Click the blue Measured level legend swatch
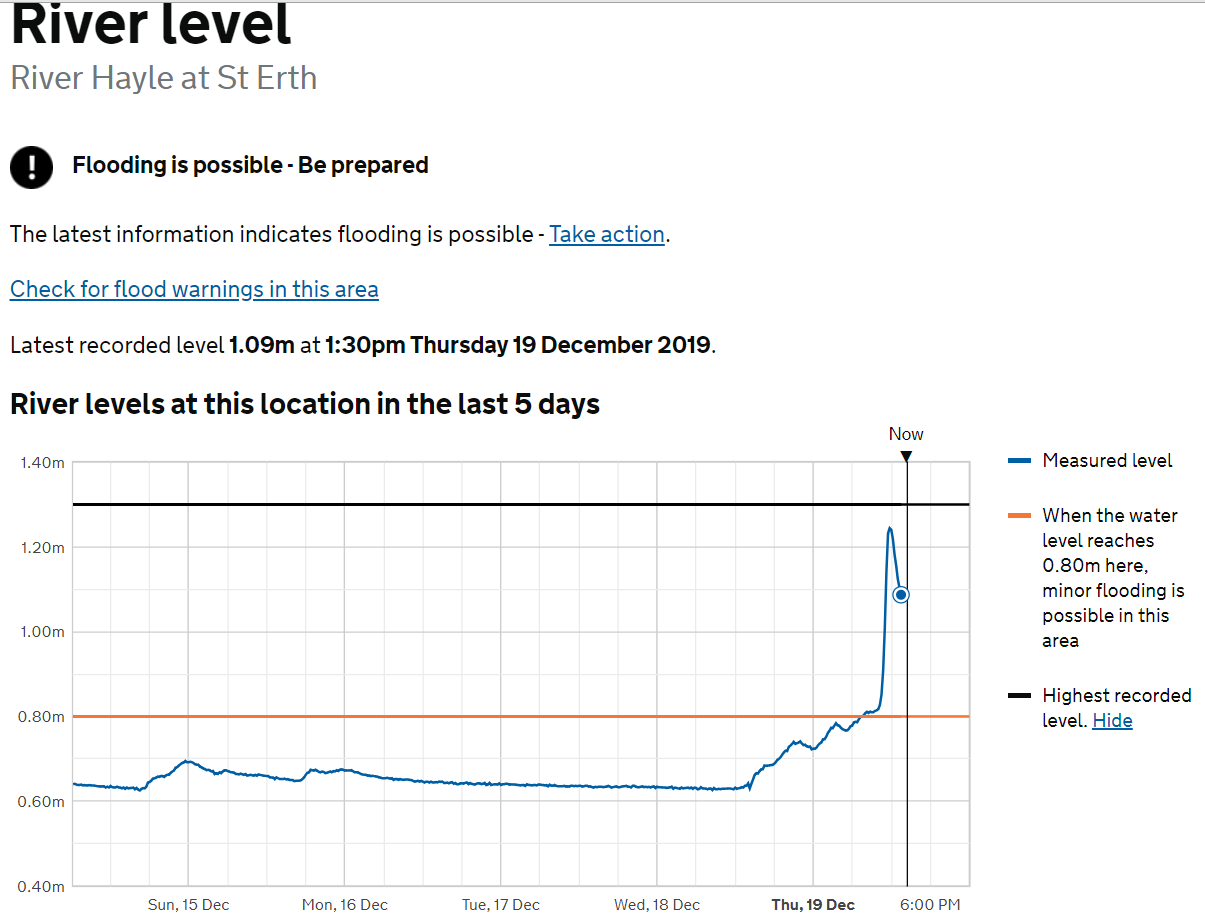1205x918 pixels. point(1019,461)
